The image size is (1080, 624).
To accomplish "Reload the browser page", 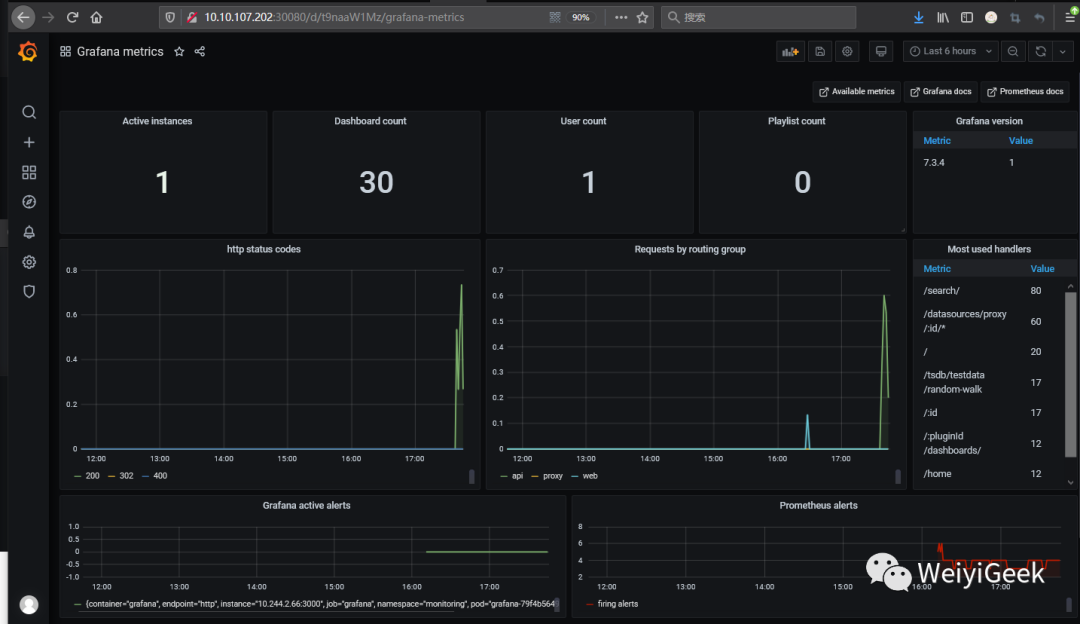I will coord(72,17).
